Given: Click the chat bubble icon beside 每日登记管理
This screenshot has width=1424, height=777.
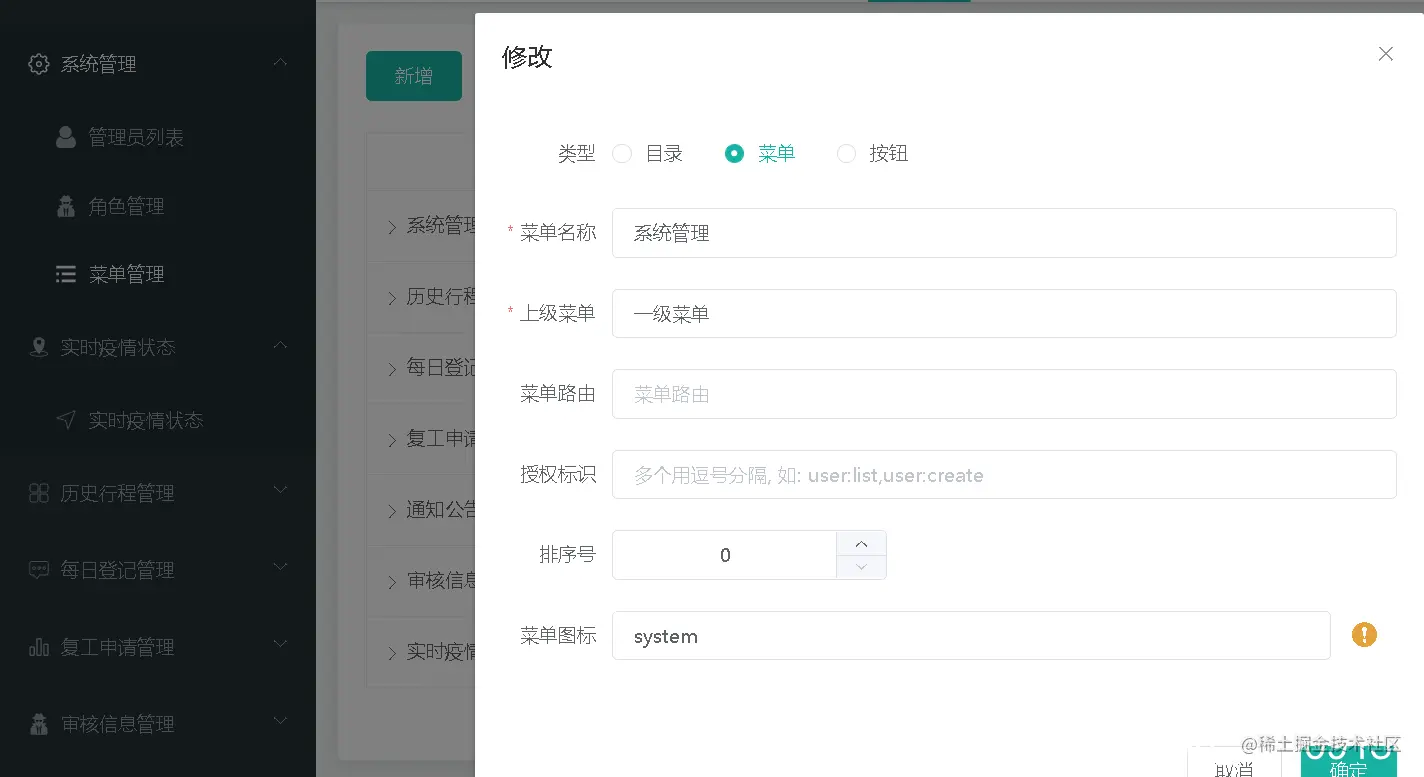Looking at the screenshot, I should click(39, 570).
